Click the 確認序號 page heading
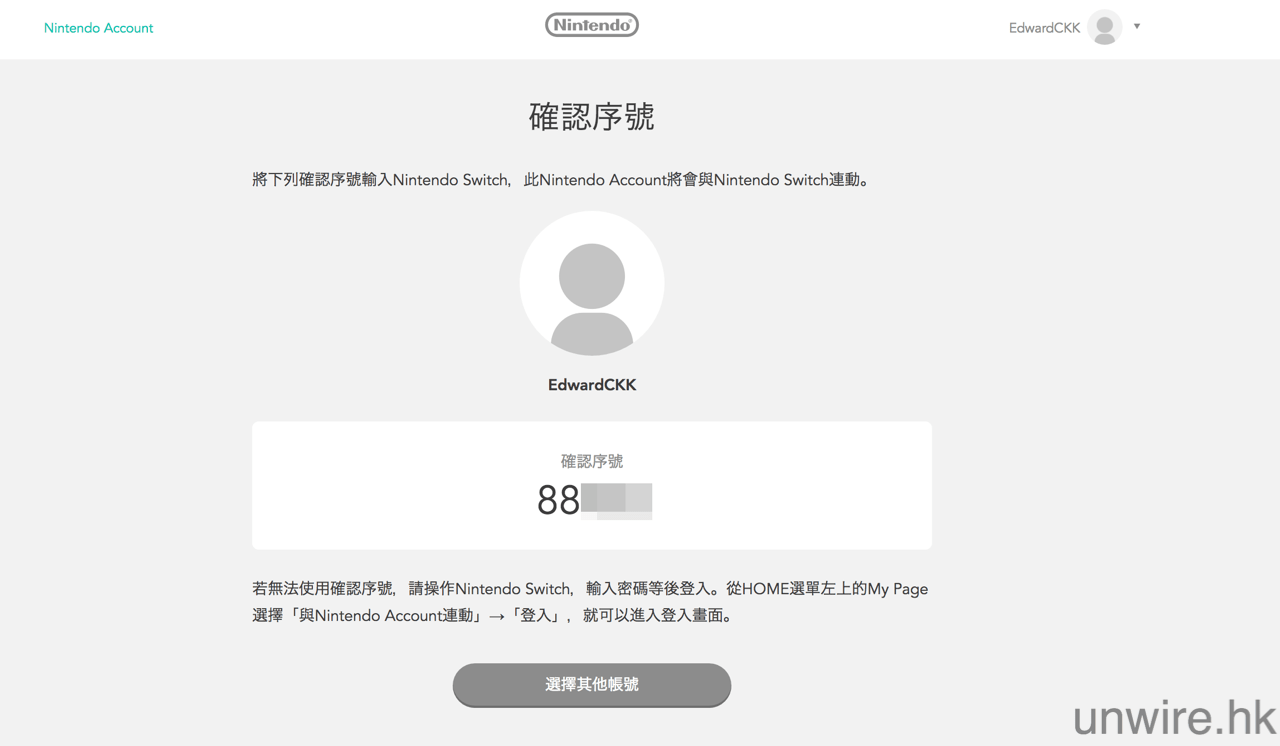This screenshot has width=1280, height=746. 591,117
